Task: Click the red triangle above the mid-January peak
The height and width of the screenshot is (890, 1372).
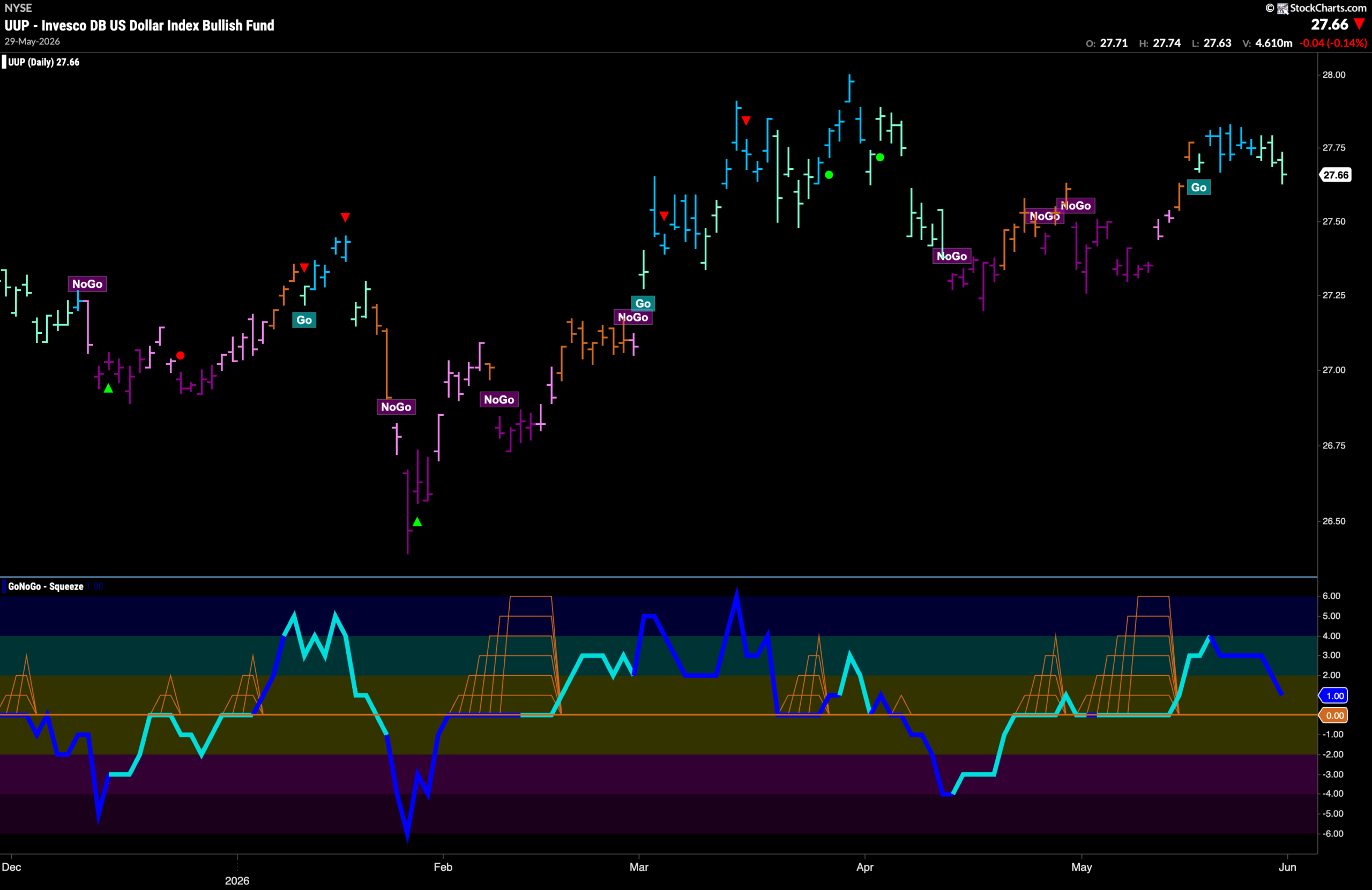Action: click(x=345, y=218)
